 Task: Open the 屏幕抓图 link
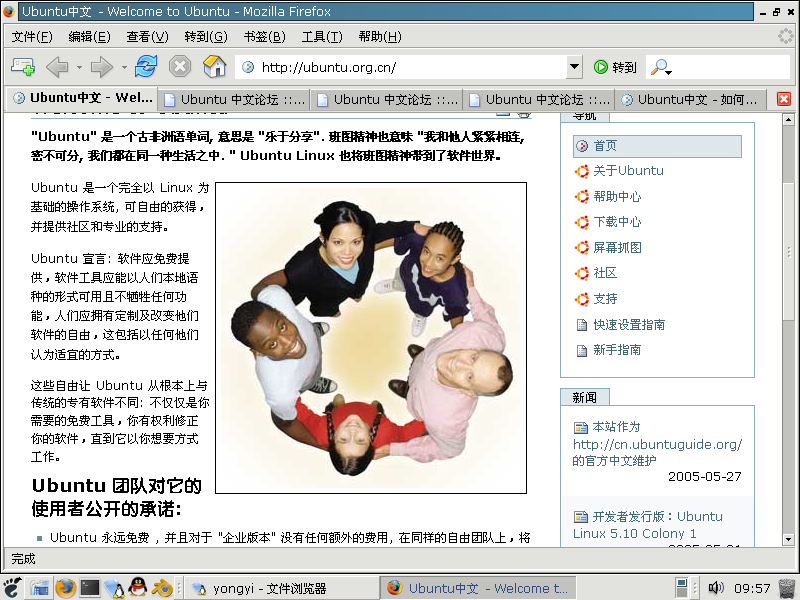617,247
